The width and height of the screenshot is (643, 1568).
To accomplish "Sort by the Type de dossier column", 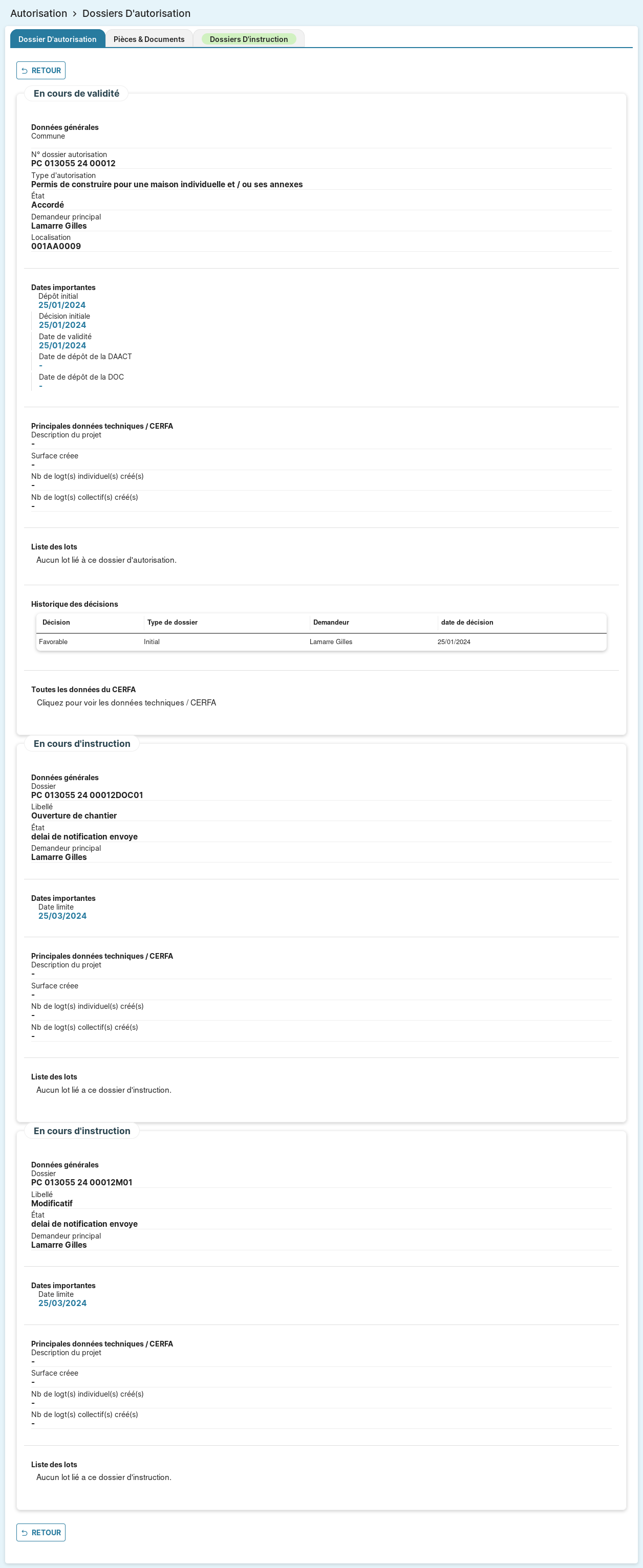I will tap(173, 622).
